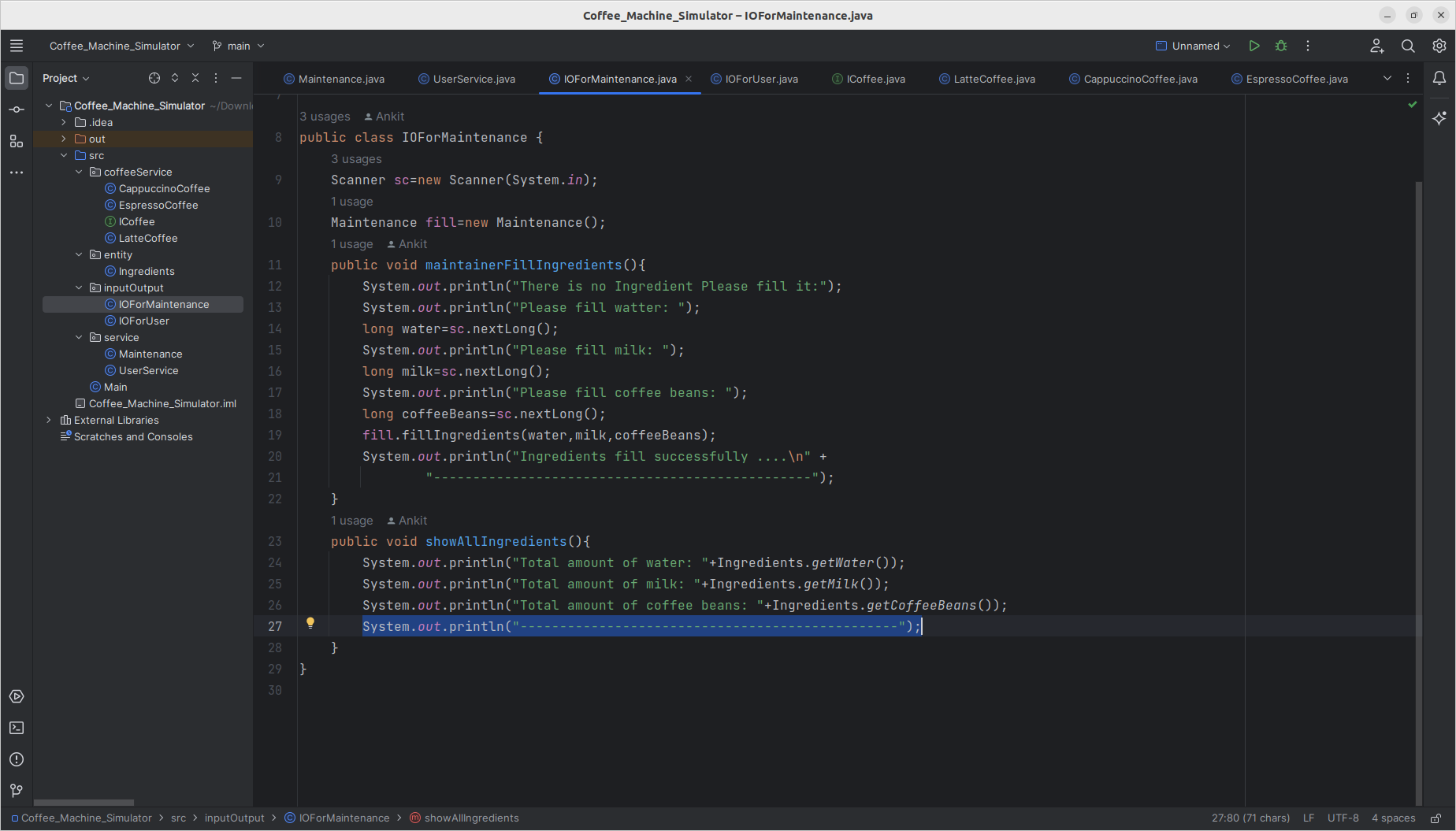
Task: Debug the Unnamed configuration
Action: click(1281, 46)
